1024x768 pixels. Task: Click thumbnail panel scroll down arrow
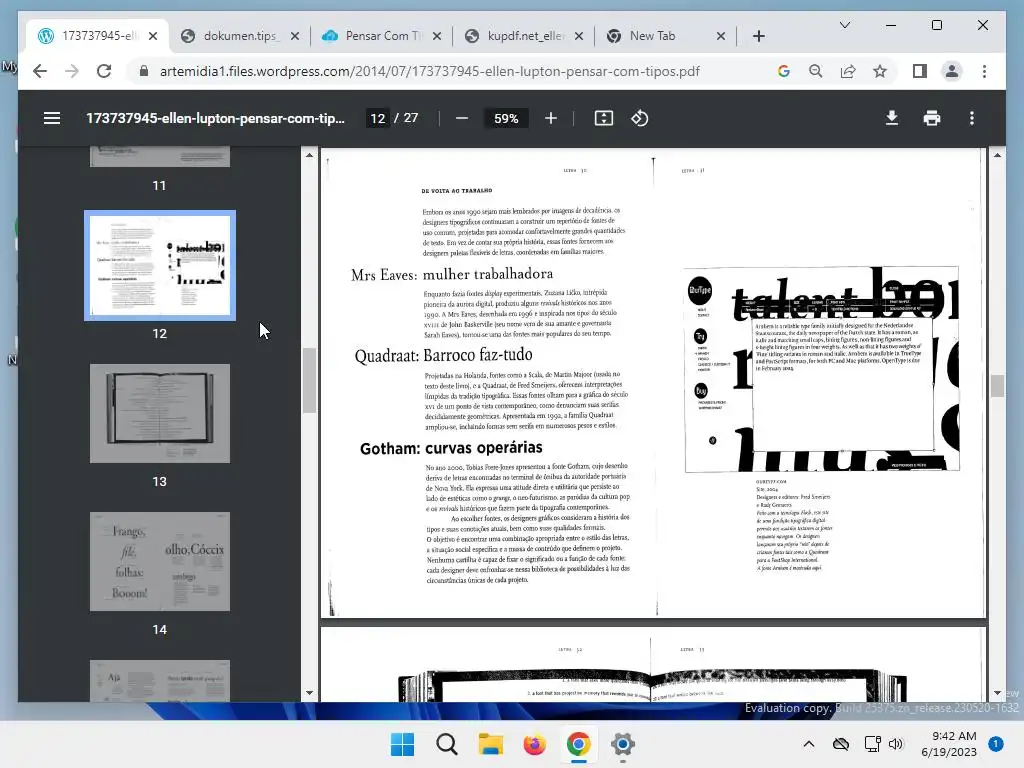[309, 693]
